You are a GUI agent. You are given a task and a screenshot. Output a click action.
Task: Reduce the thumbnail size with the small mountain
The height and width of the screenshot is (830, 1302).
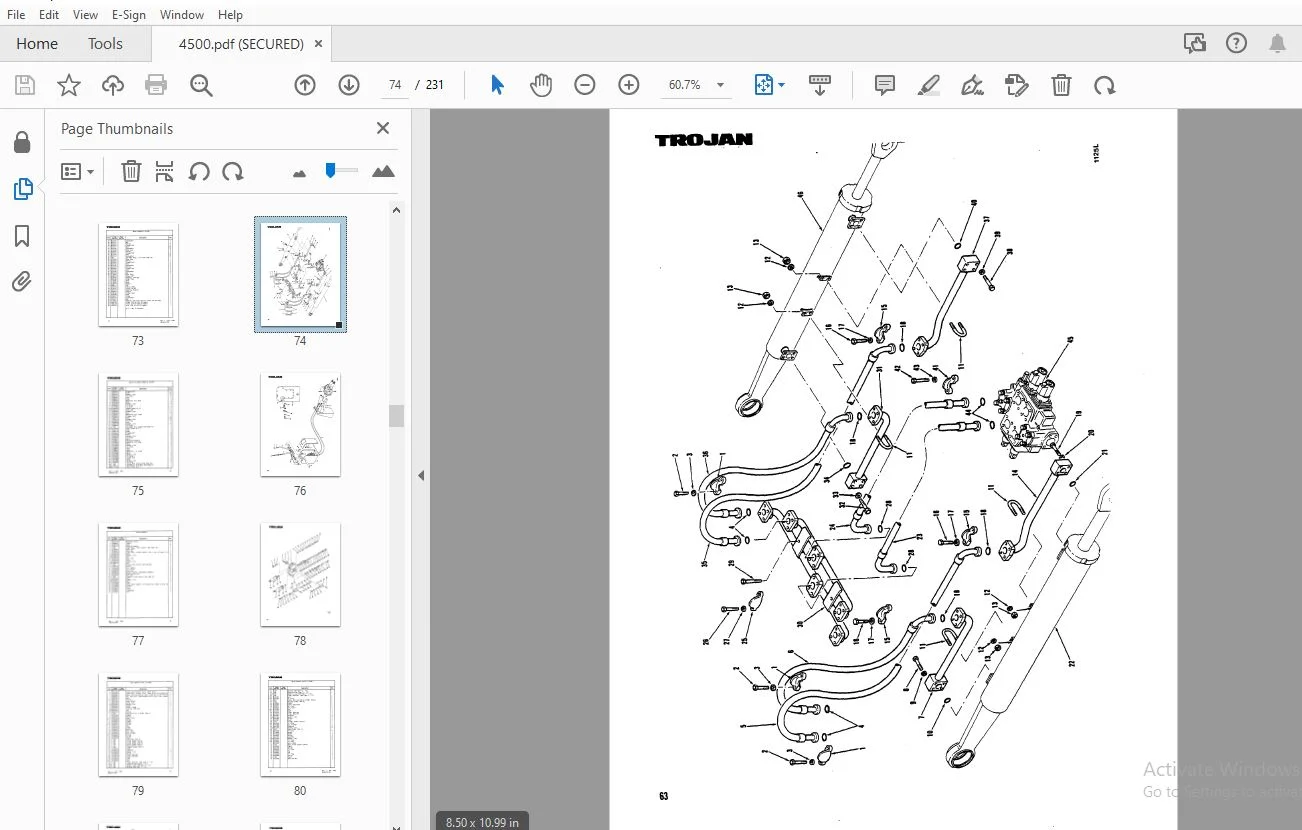click(299, 173)
